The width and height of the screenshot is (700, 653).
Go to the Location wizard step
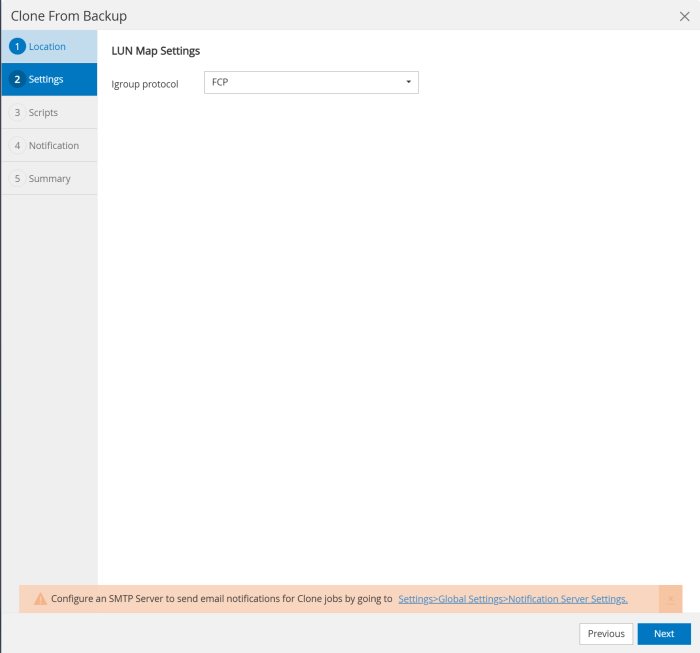tap(49, 46)
